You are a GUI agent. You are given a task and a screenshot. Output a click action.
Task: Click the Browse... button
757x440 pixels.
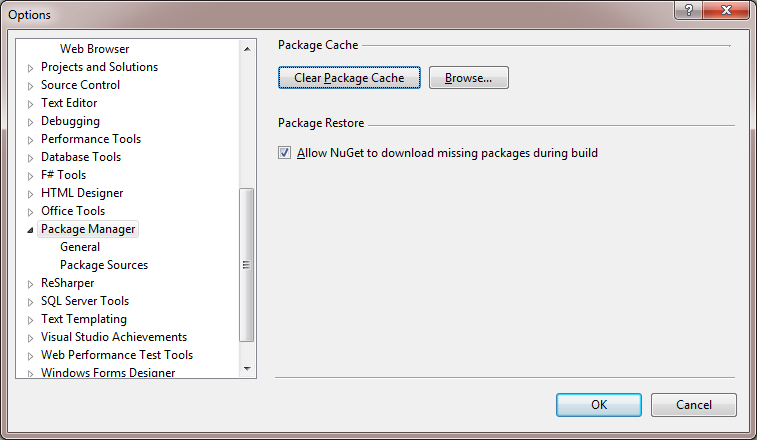pyautogui.click(x=468, y=78)
